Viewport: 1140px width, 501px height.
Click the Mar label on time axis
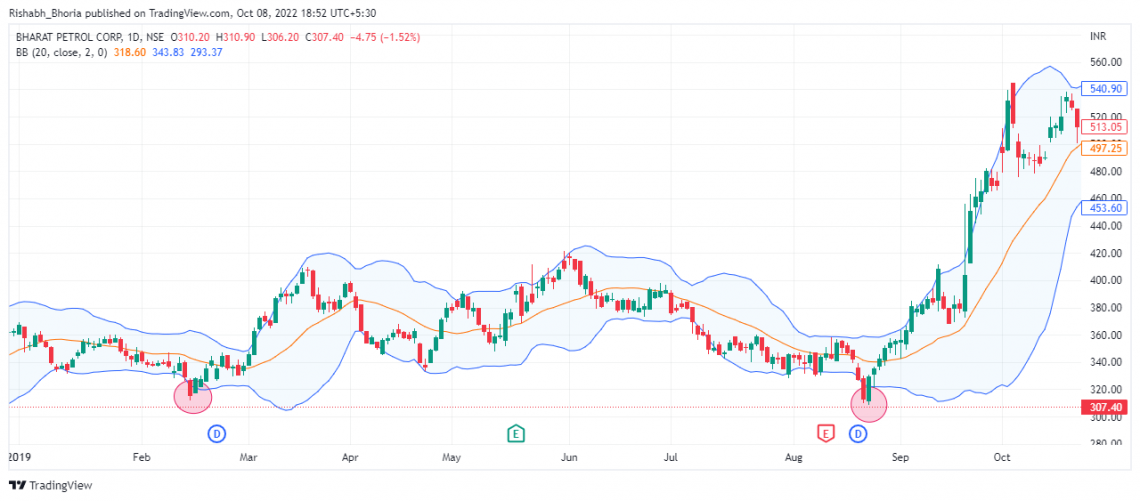[x=249, y=459]
